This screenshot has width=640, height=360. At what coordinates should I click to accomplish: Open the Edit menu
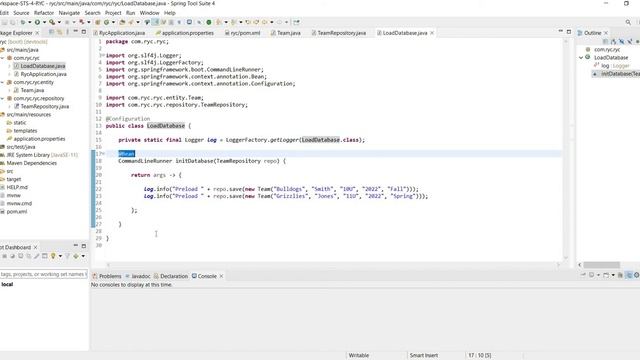click(4, 13)
